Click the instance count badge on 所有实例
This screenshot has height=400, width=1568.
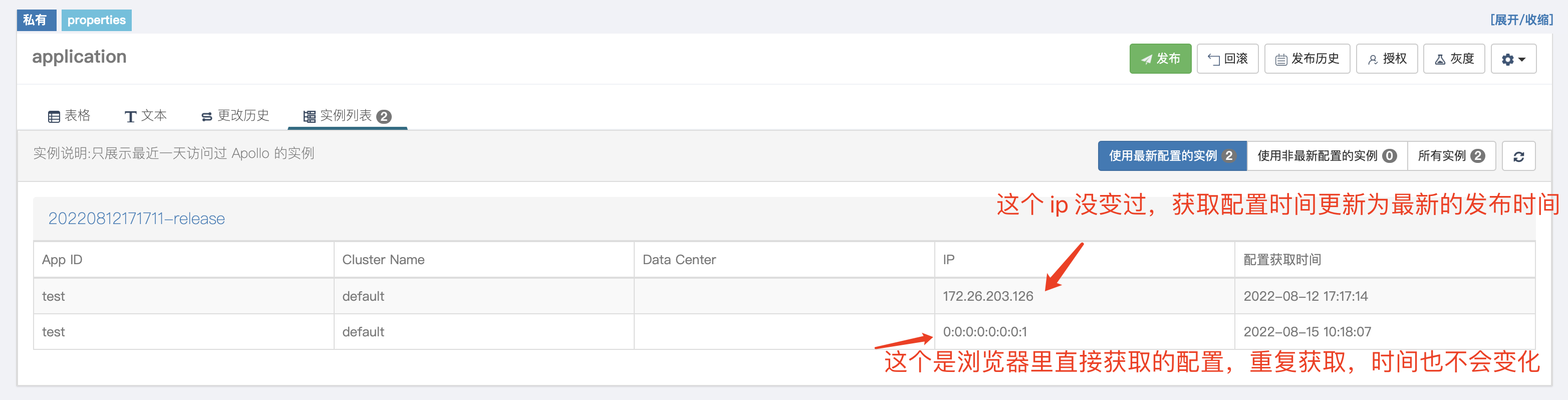tap(1478, 155)
